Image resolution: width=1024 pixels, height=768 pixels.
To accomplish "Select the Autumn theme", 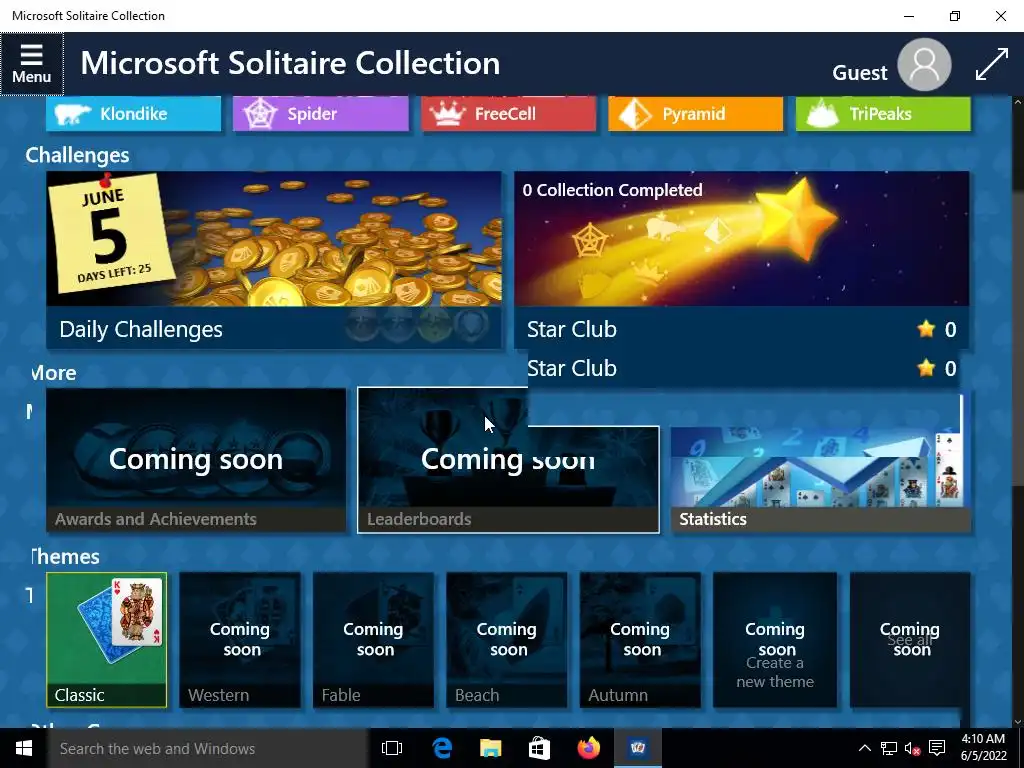I will click(x=640, y=640).
